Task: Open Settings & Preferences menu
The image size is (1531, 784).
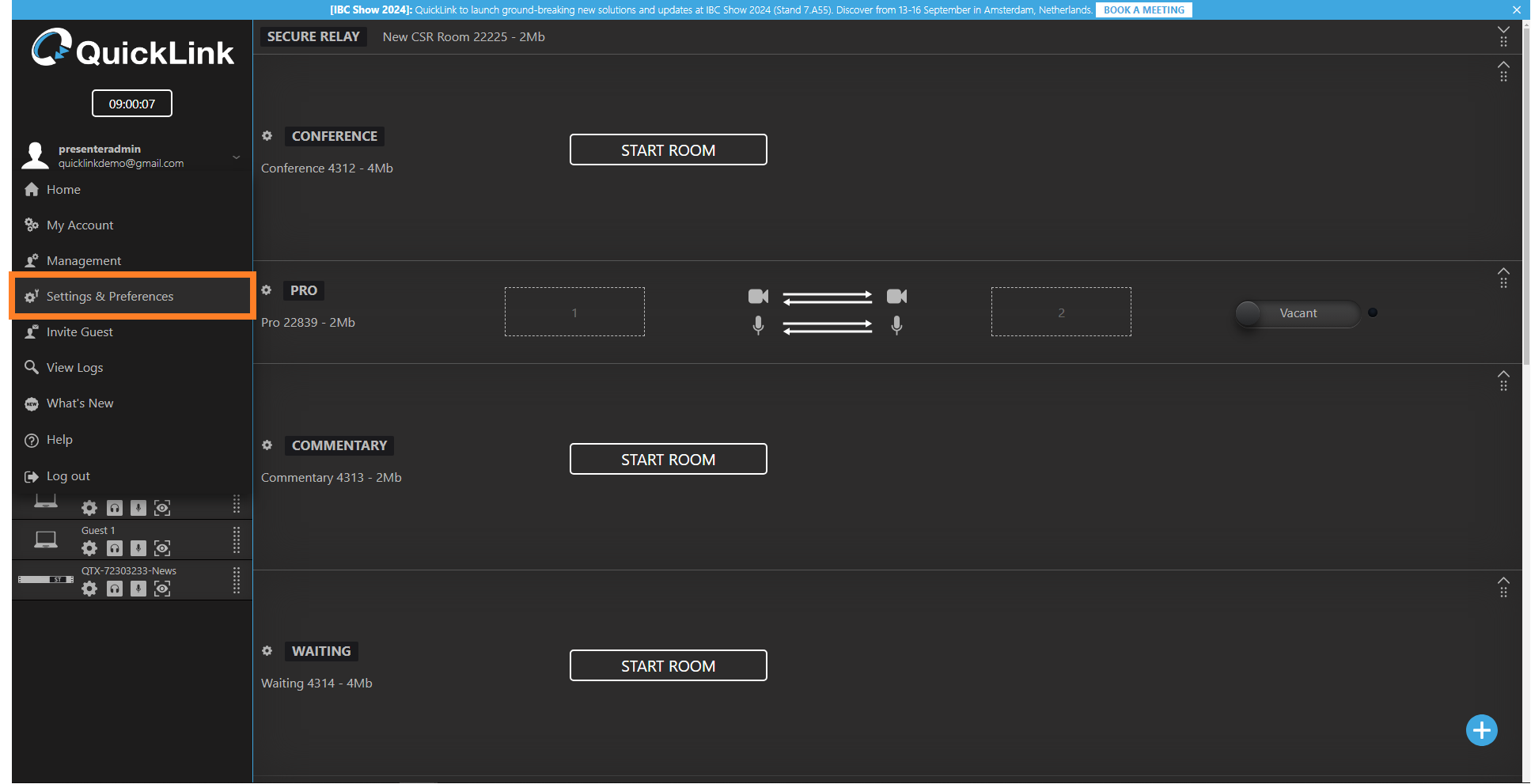Action: tap(109, 297)
